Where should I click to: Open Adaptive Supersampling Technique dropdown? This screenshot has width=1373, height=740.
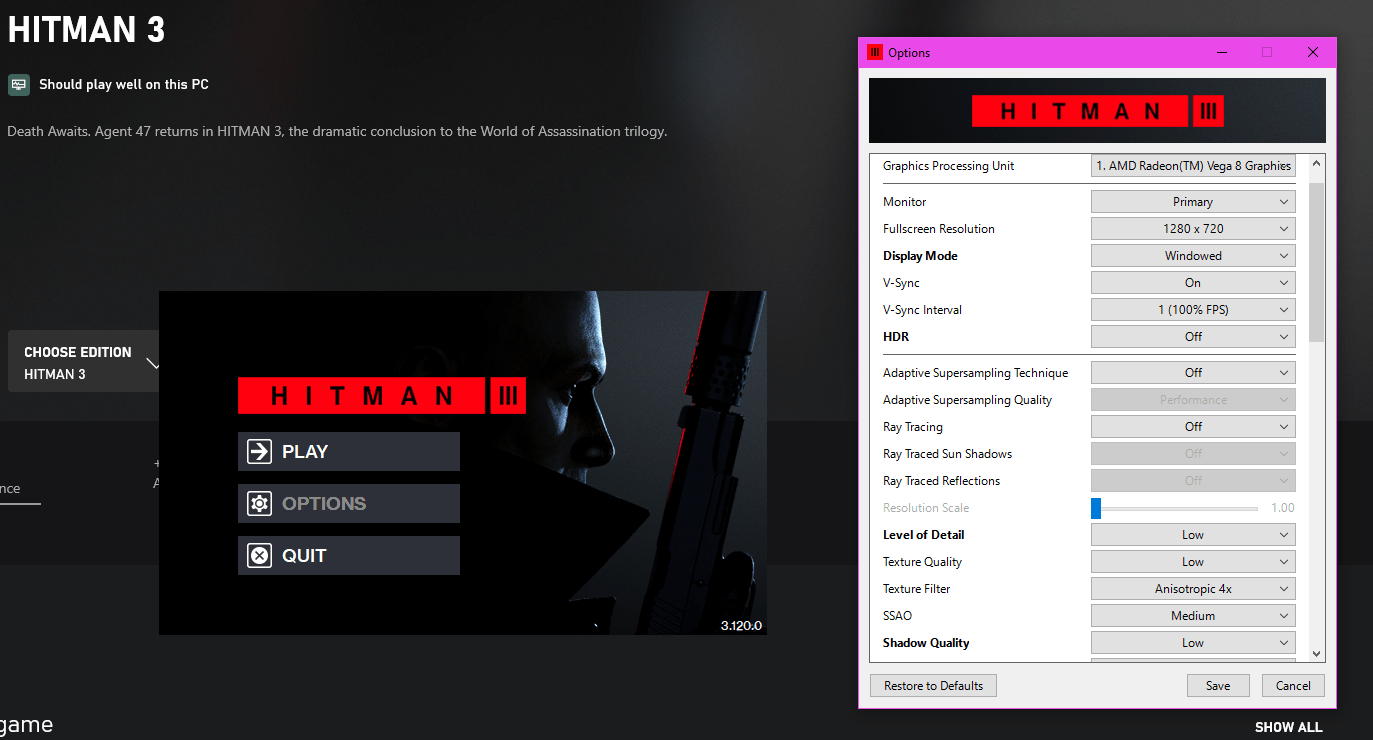[x=1193, y=373]
